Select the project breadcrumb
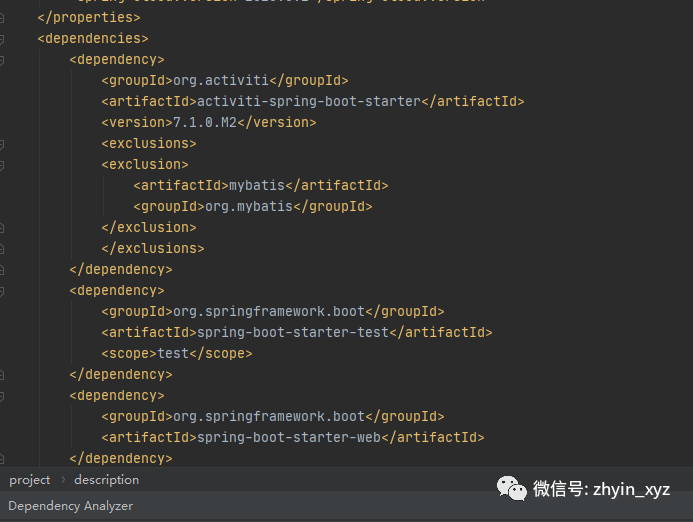 pyautogui.click(x=30, y=480)
